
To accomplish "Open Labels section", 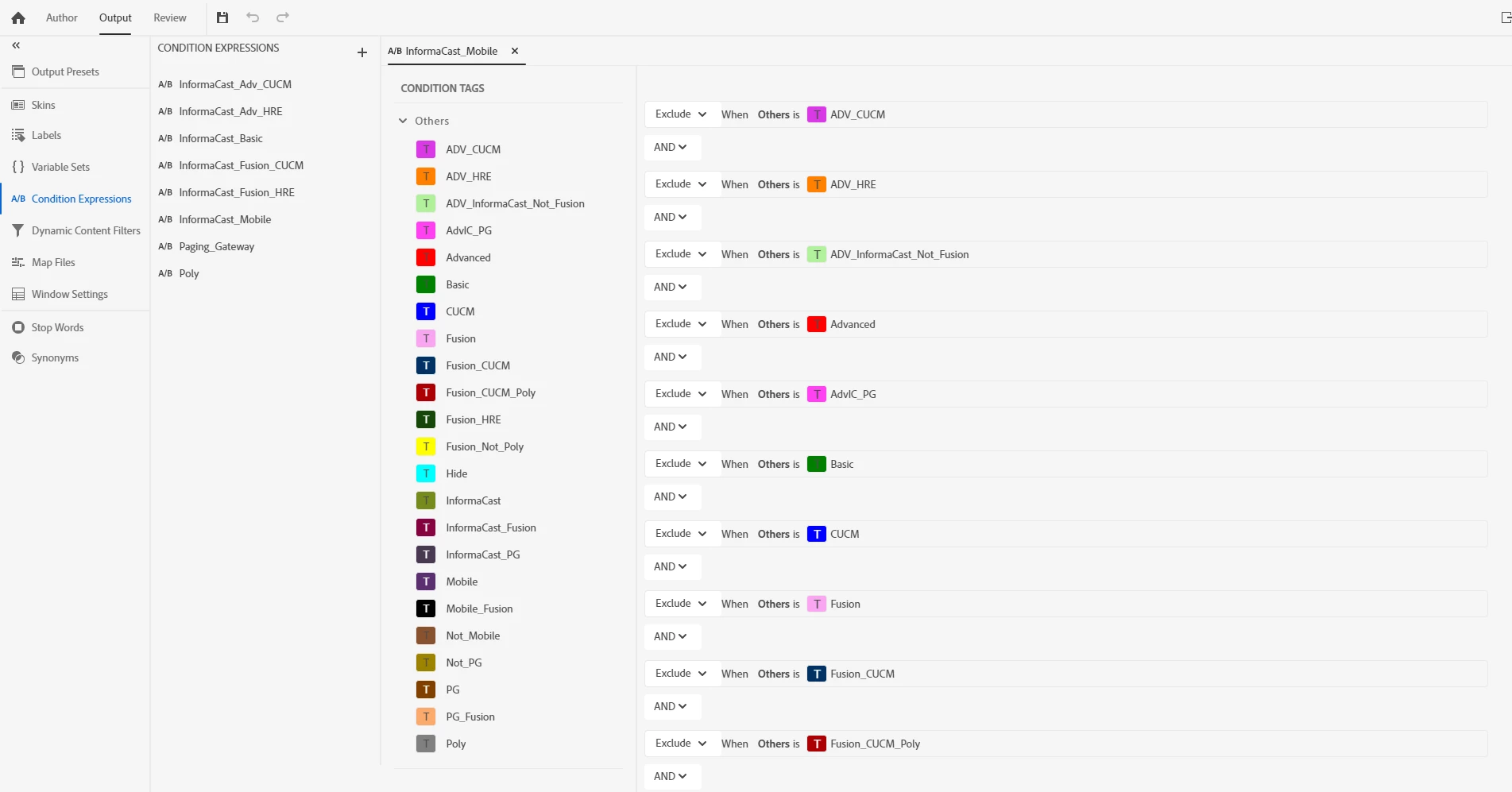I will (46, 135).
